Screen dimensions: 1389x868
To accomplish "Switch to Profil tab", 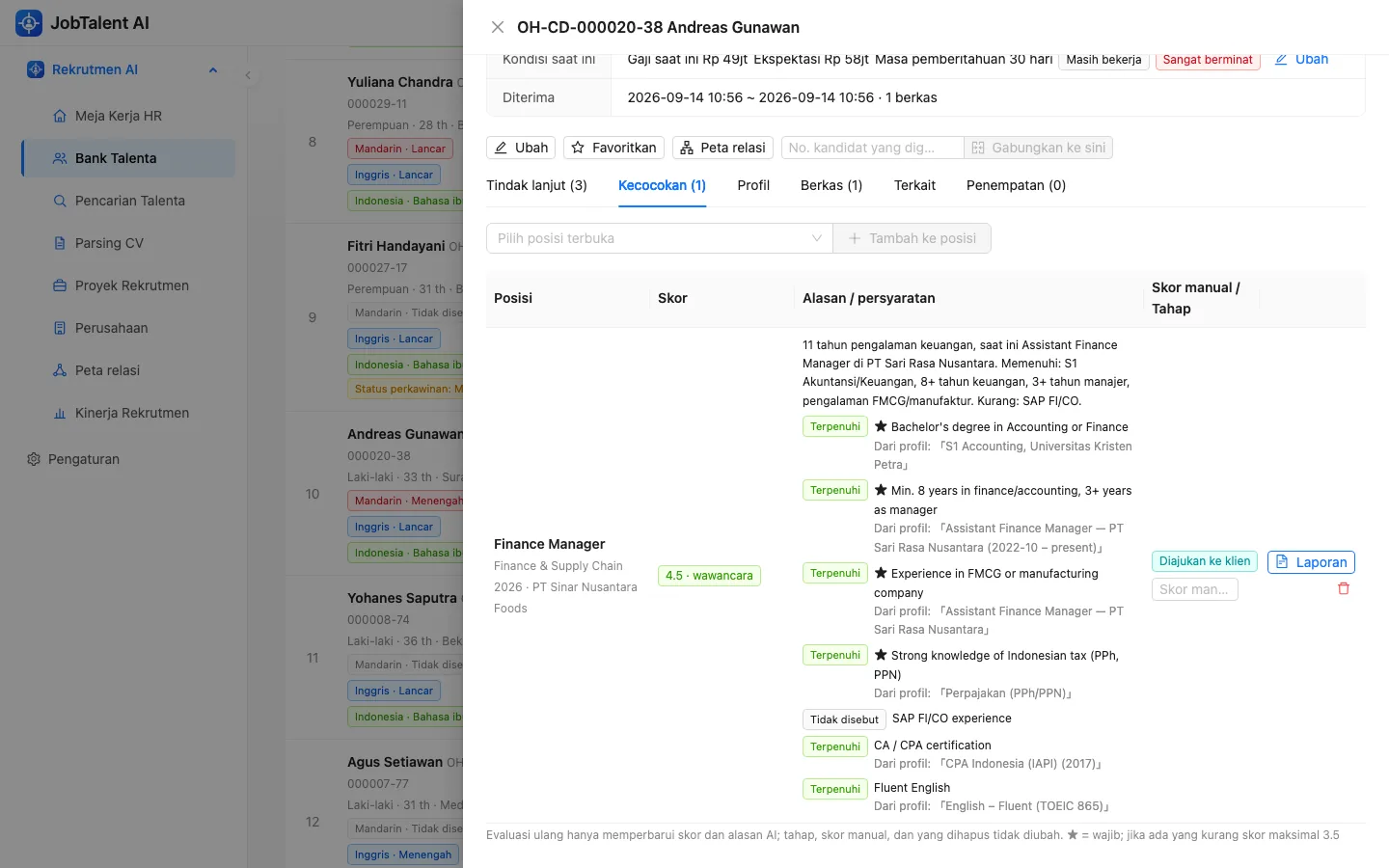I will (x=753, y=185).
